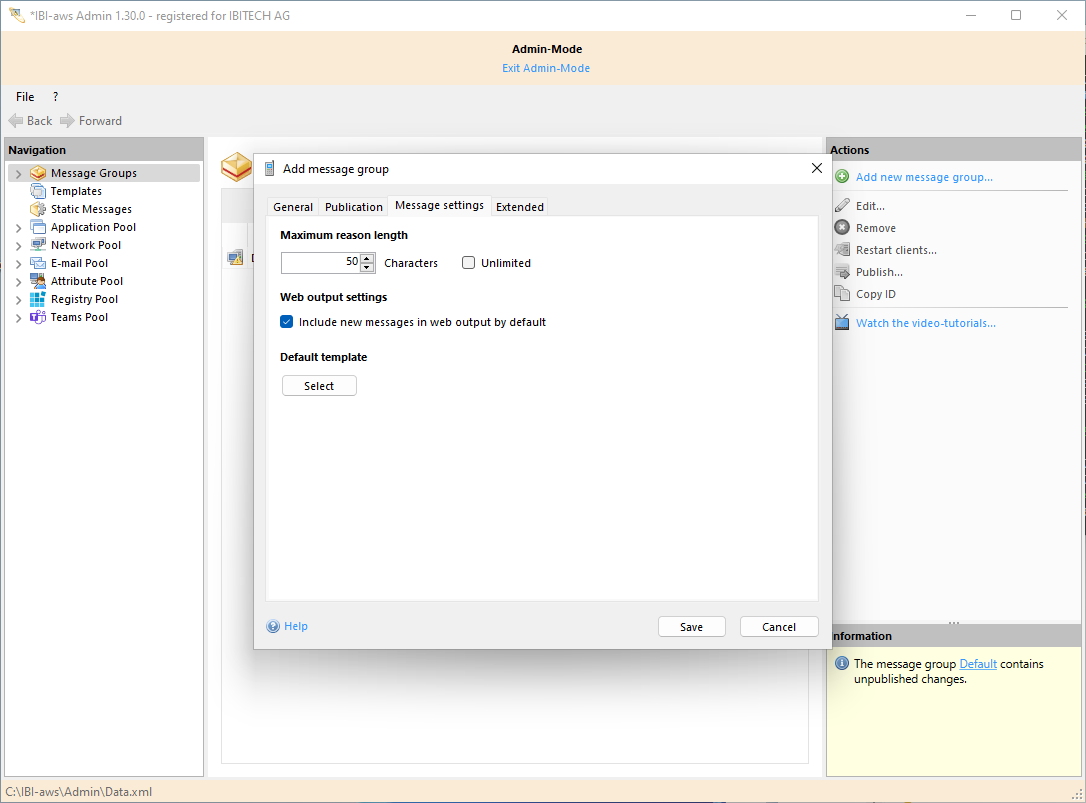
Task: Click the Edit pencil icon in Actions
Action: [841, 205]
